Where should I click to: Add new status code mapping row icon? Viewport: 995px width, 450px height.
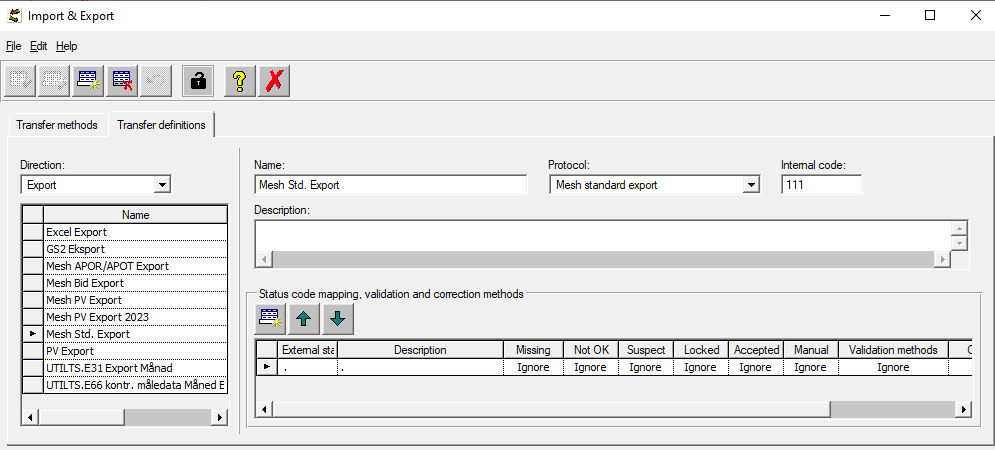[x=270, y=319]
